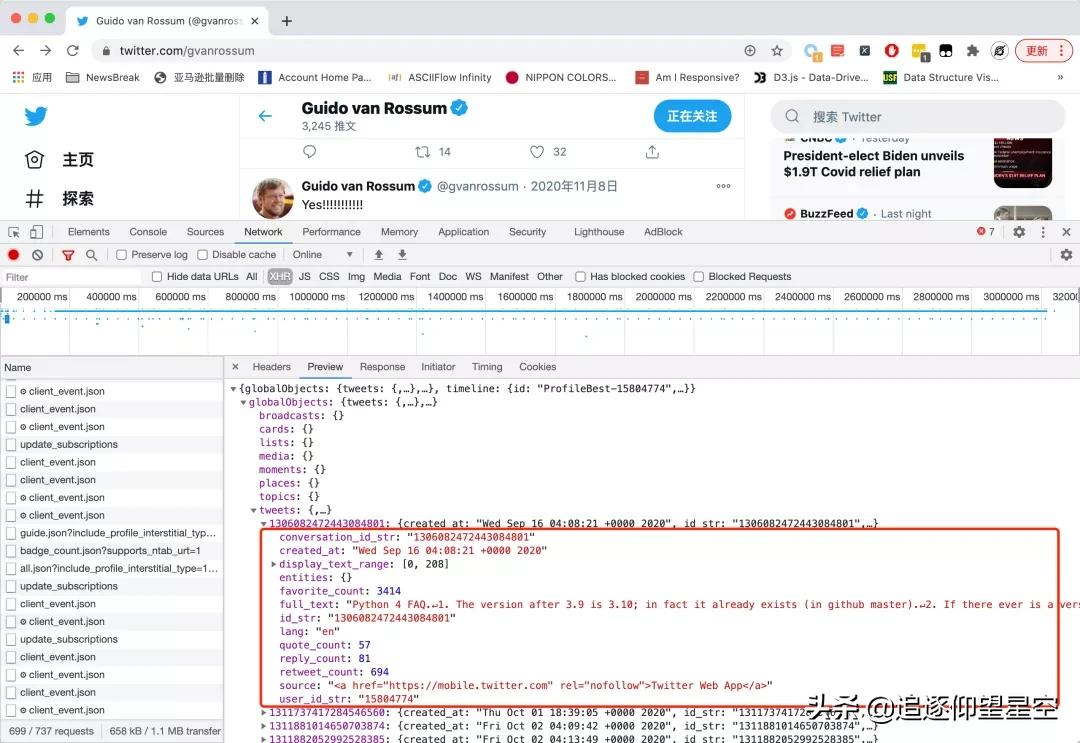Viewport: 1080px width, 743px height.
Task: Open network search magnifier
Action: [x=91, y=255]
